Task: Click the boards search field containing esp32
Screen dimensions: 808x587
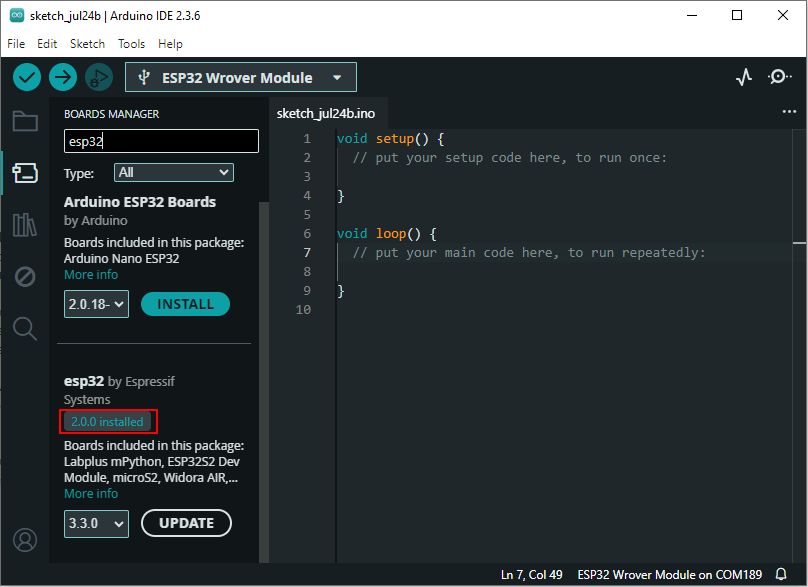Action: (161, 141)
